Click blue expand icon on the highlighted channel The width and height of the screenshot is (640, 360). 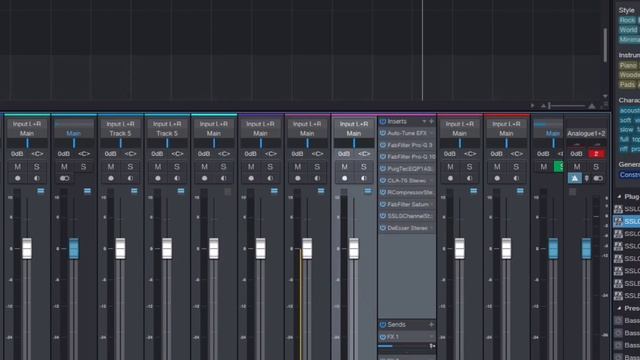point(368,191)
